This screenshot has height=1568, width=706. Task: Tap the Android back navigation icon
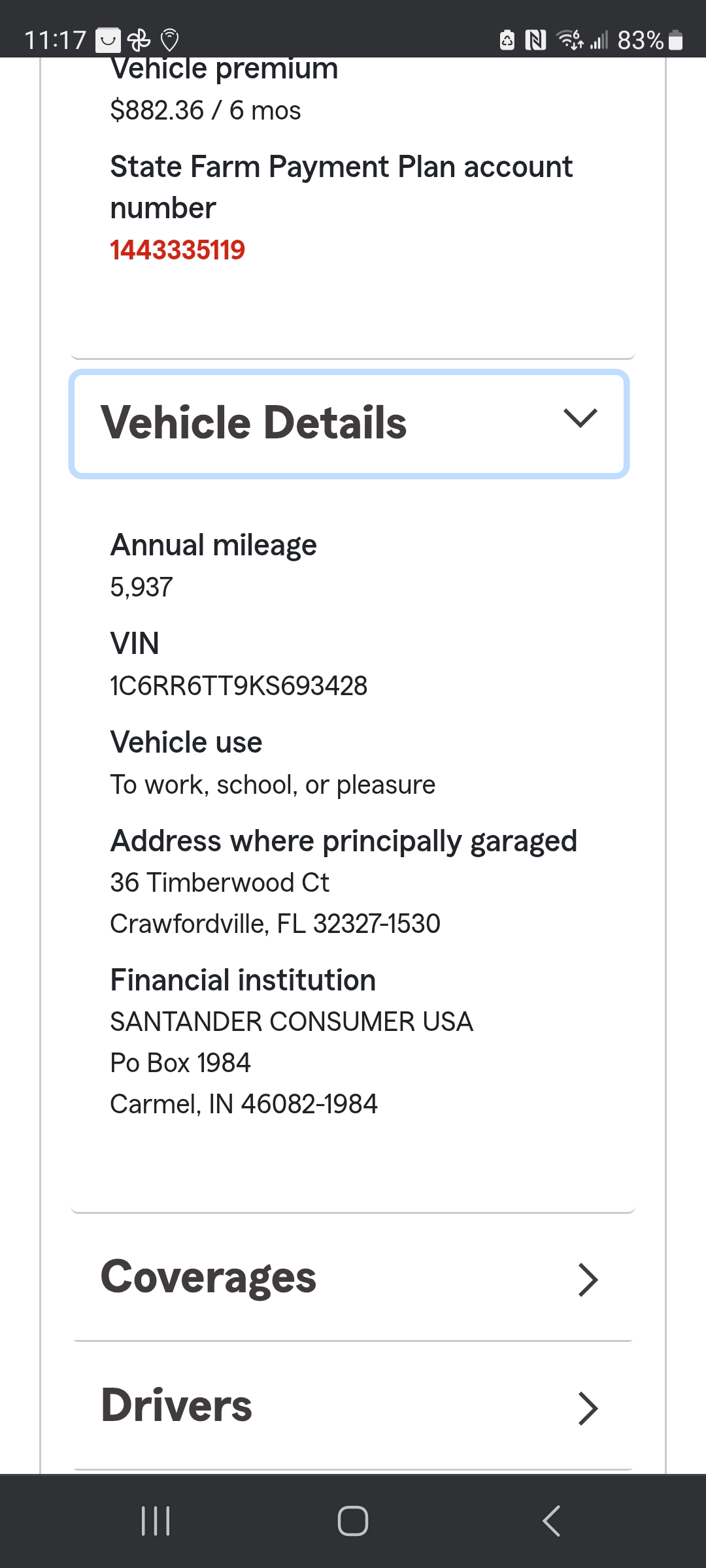pos(551,1521)
